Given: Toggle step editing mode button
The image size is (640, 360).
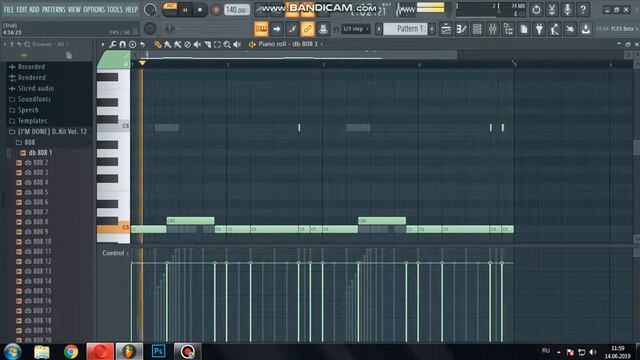Looking at the screenshot, I should click(292, 29).
